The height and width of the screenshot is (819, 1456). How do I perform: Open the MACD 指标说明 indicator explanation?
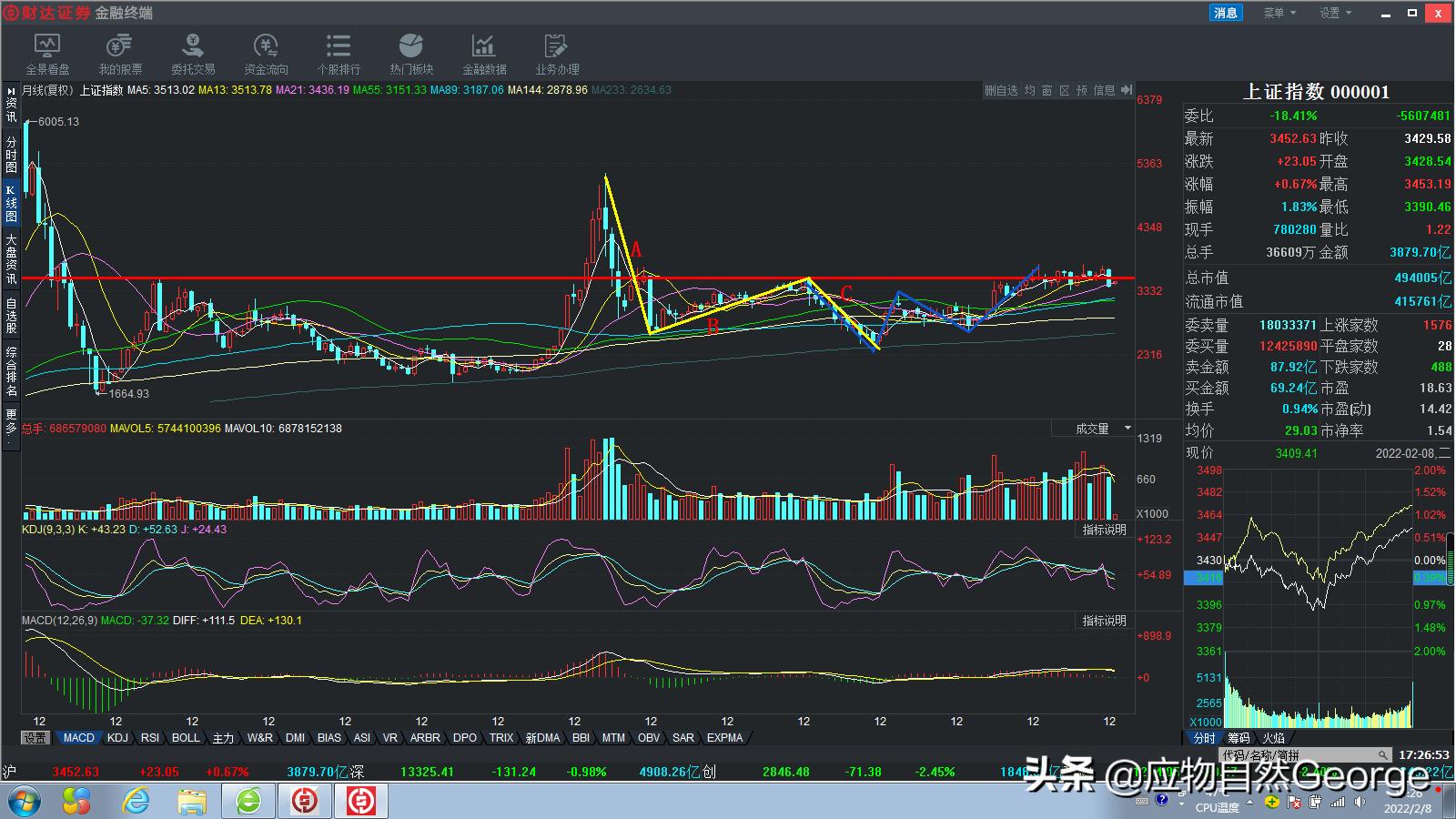[x=1104, y=620]
